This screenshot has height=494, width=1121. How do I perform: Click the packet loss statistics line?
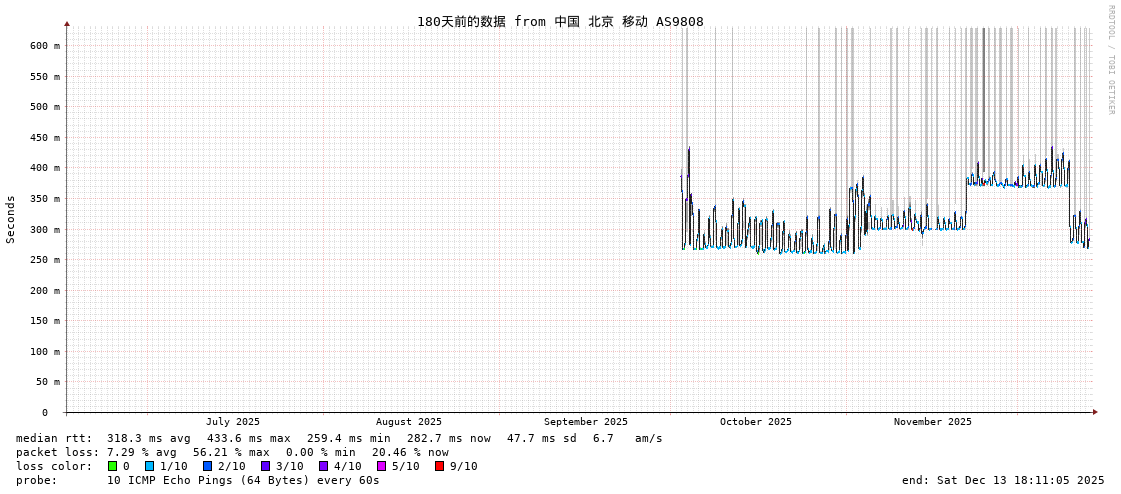(232, 452)
